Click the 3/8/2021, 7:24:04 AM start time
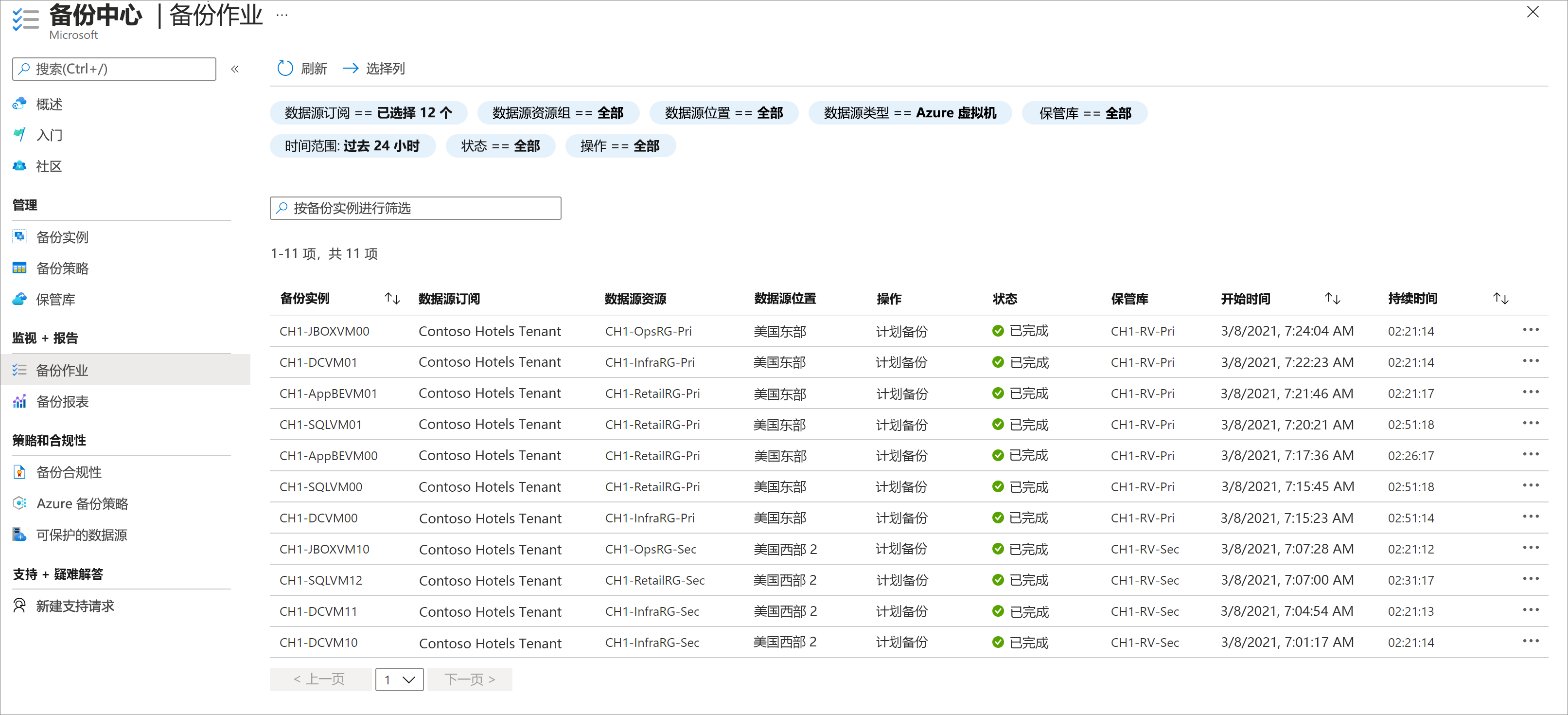 pos(1287,331)
